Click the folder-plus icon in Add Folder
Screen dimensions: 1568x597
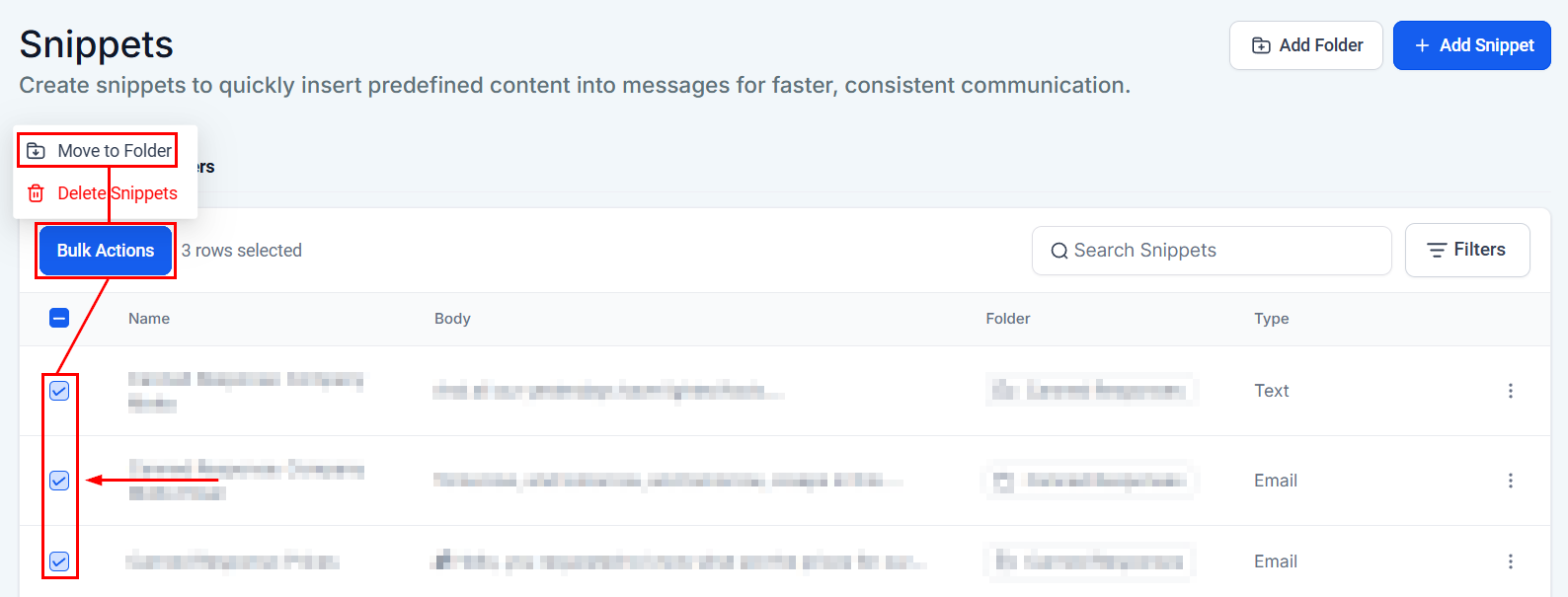coord(1261,45)
